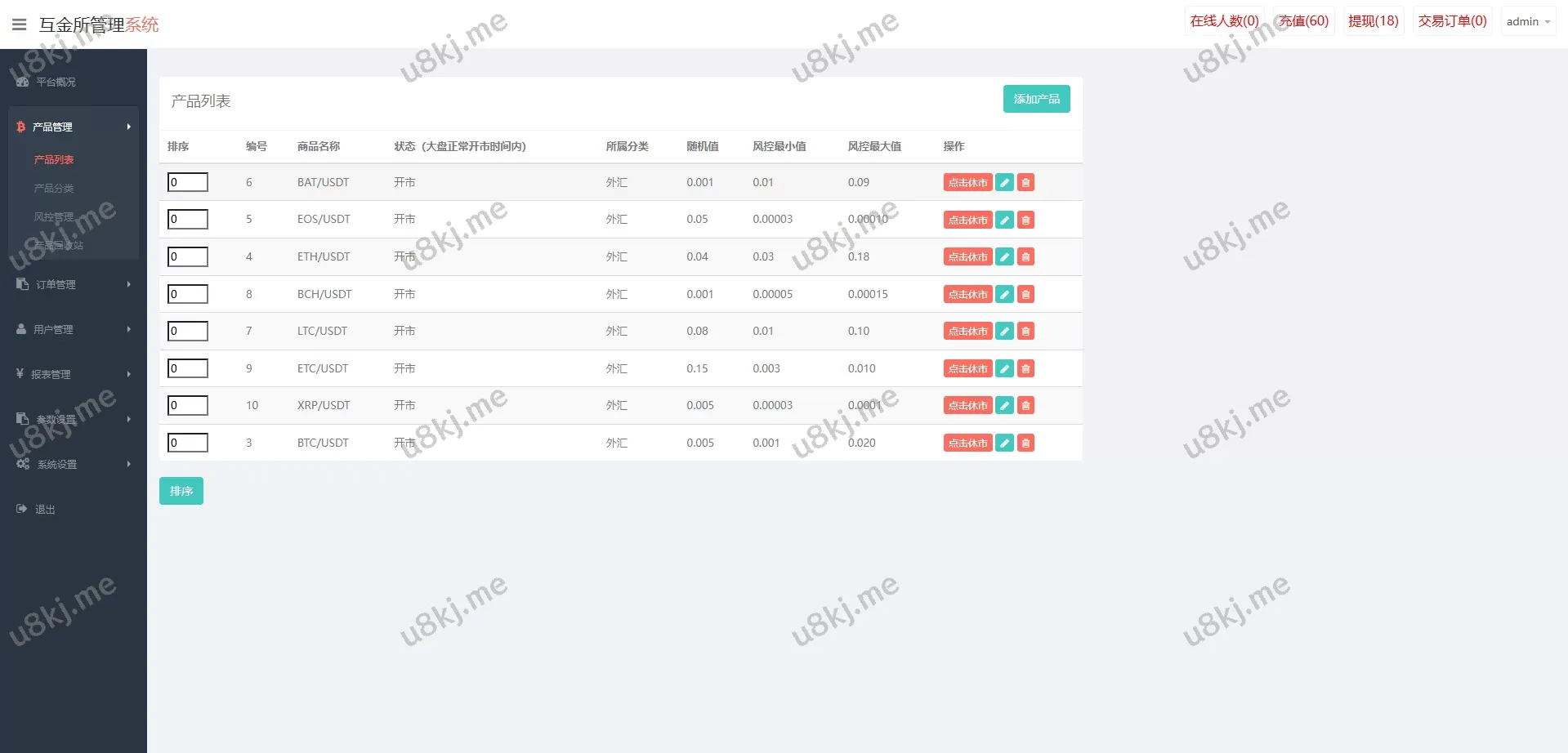Edit the BAT/USDT product with pencil icon
This screenshot has width=1568, height=753.
pyautogui.click(x=1004, y=182)
